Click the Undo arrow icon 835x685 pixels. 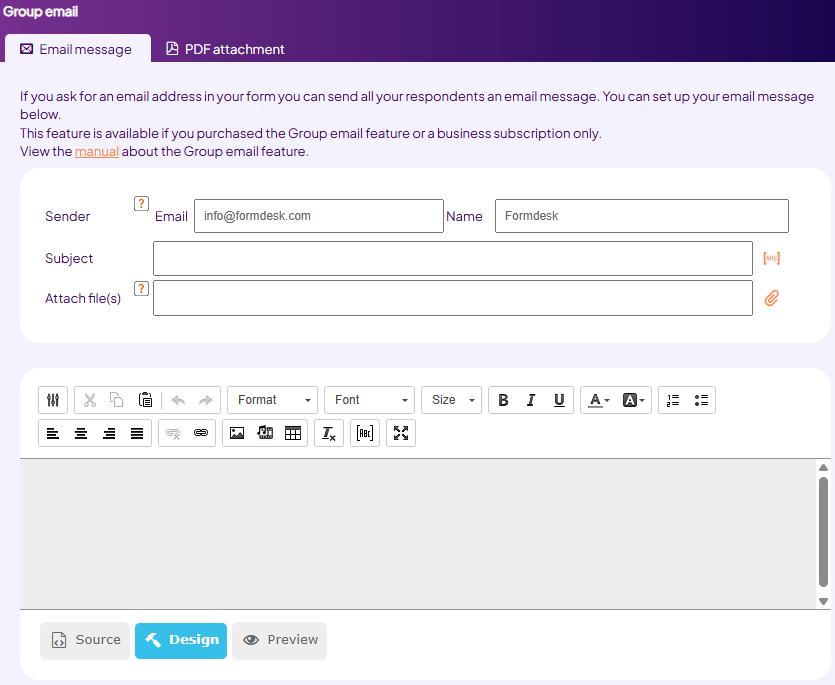pyautogui.click(x=178, y=400)
